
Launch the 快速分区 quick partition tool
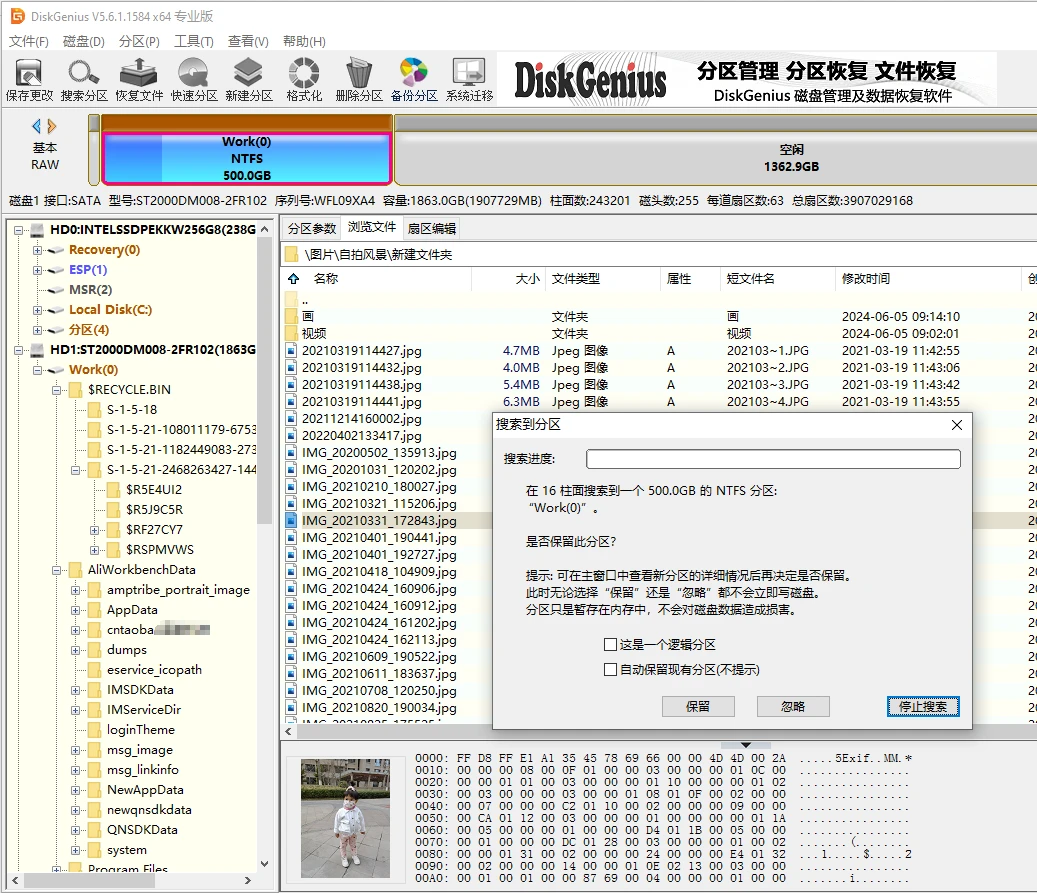coord(194,80)
